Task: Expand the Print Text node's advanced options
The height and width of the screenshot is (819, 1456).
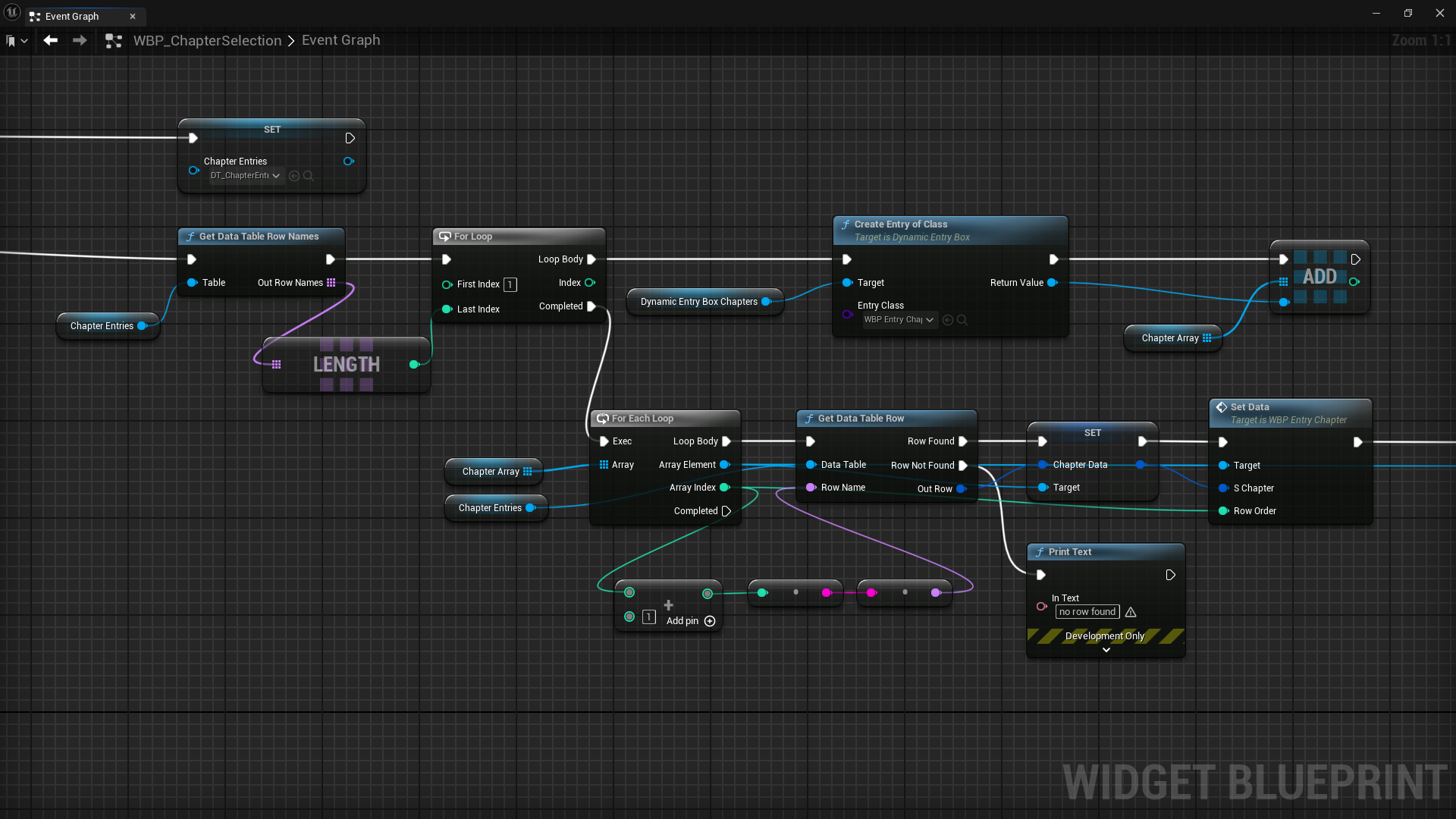Action: click(x=1106, y=650)
